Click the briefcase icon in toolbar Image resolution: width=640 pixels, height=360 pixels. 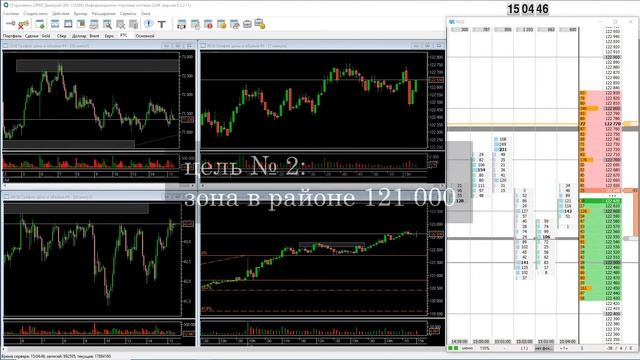click(x=247, y=24)
